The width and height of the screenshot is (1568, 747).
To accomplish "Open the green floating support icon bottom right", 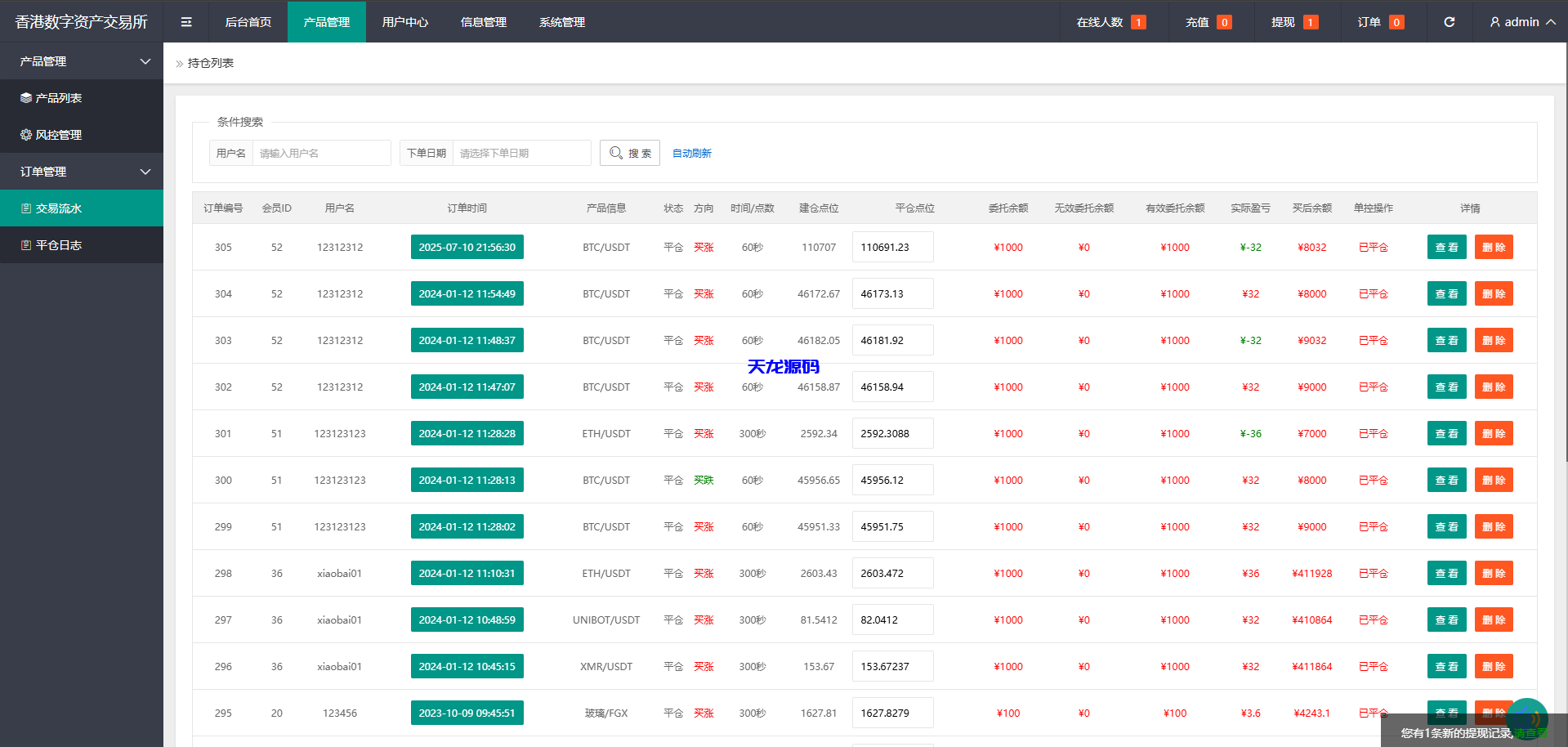I will pyautogui.click(x=1527, y=718).
